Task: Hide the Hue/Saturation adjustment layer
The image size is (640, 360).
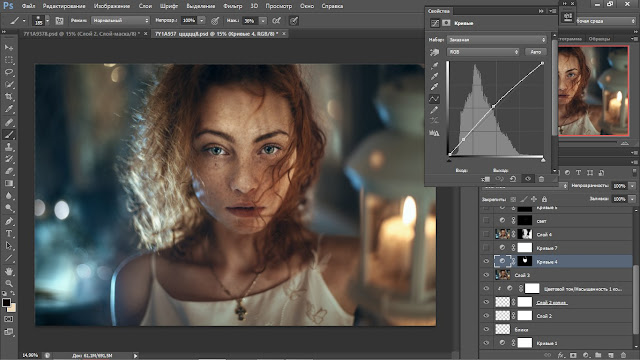Action: click(486, 289)
